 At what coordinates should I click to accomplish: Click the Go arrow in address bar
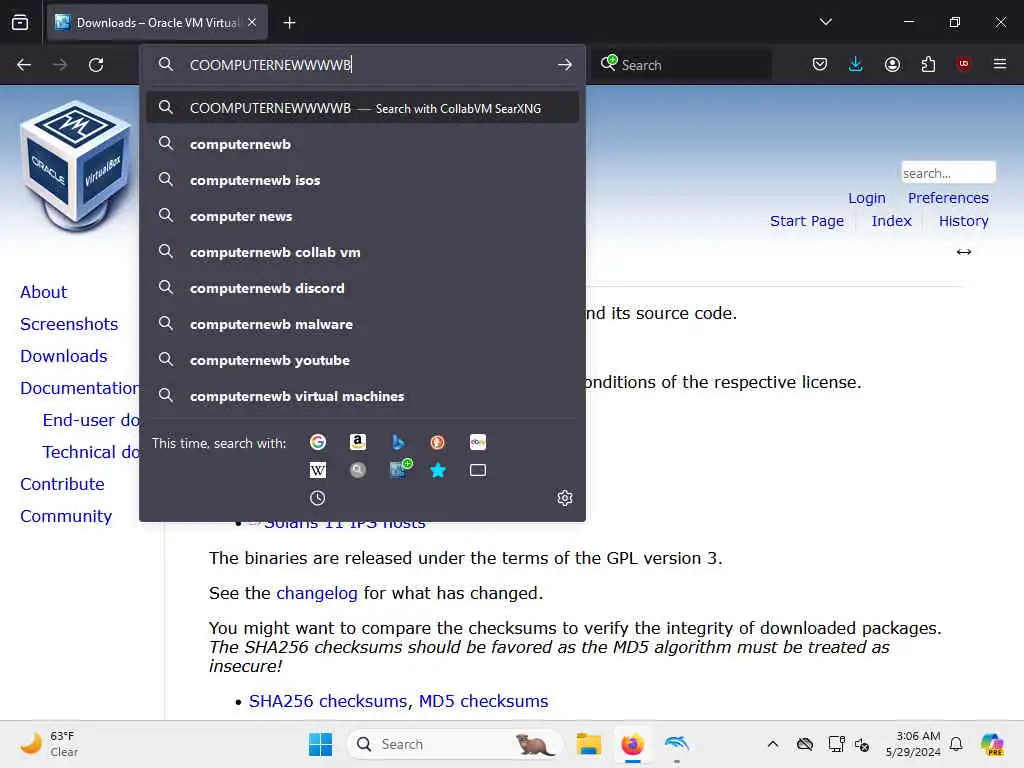565,65
